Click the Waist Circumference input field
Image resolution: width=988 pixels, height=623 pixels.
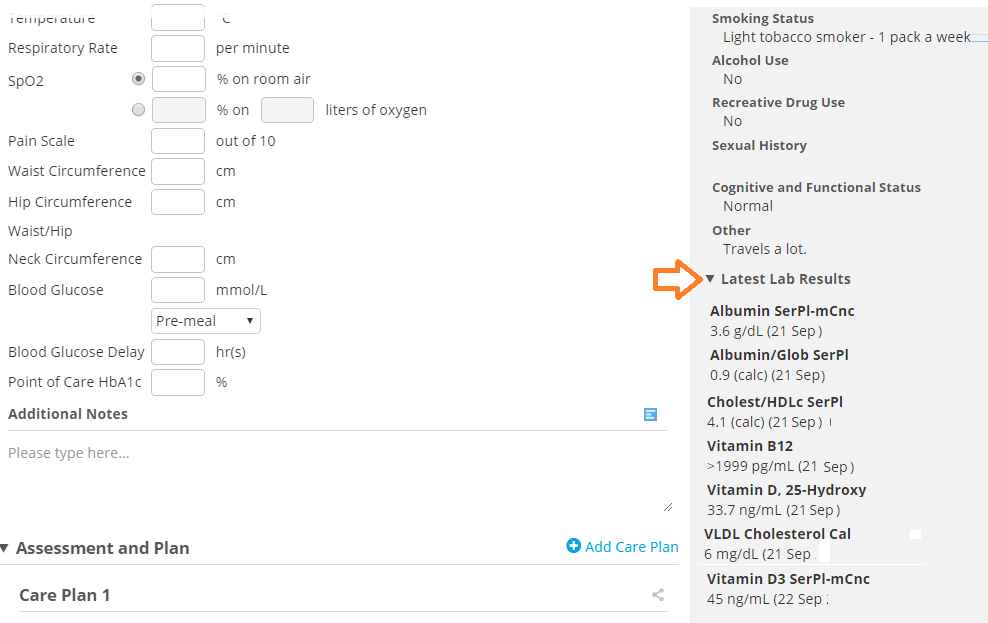[178, 171]
